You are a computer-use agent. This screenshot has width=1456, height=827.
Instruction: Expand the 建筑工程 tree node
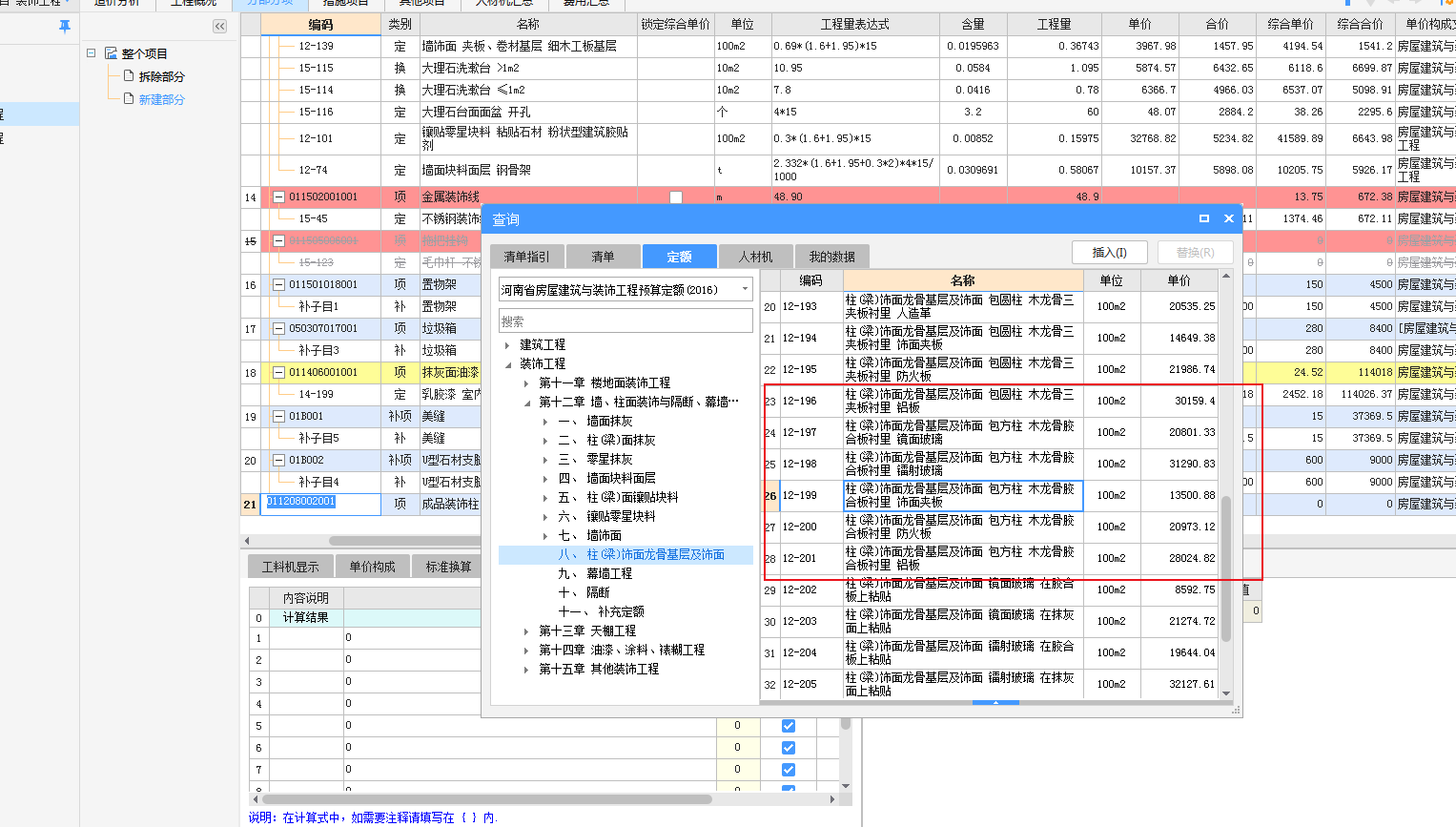507,345
